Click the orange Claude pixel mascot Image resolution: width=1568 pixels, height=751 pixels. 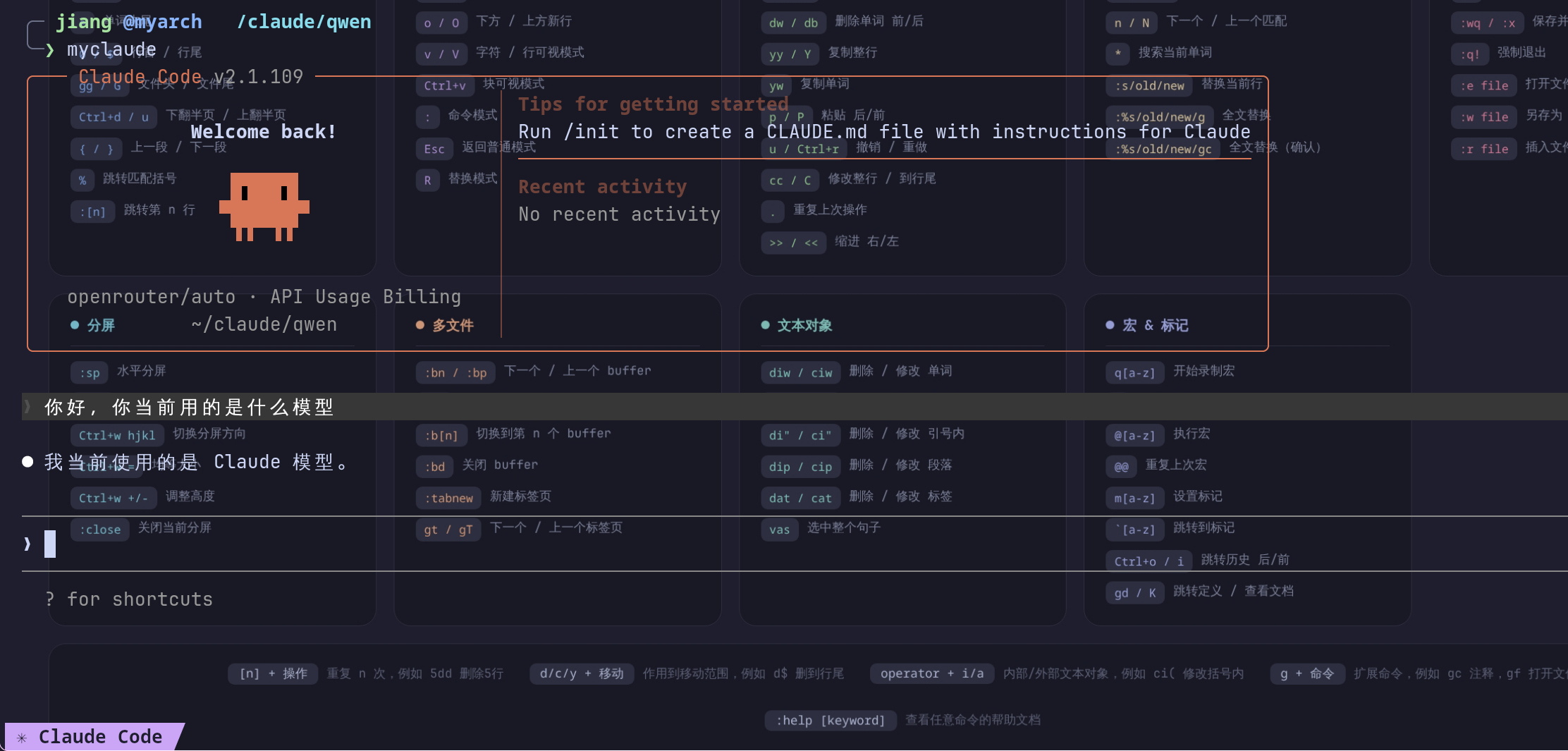pyautogui.click(x=264, y=207)
